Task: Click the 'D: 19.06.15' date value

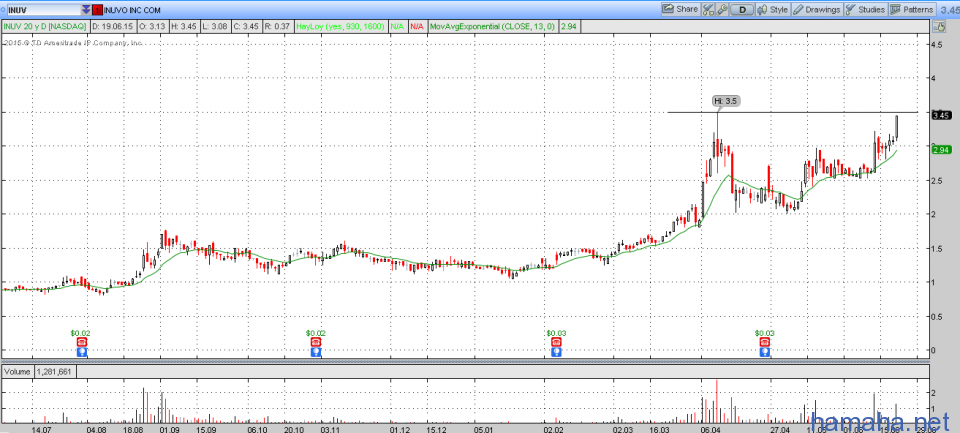Action: (116, 27)
